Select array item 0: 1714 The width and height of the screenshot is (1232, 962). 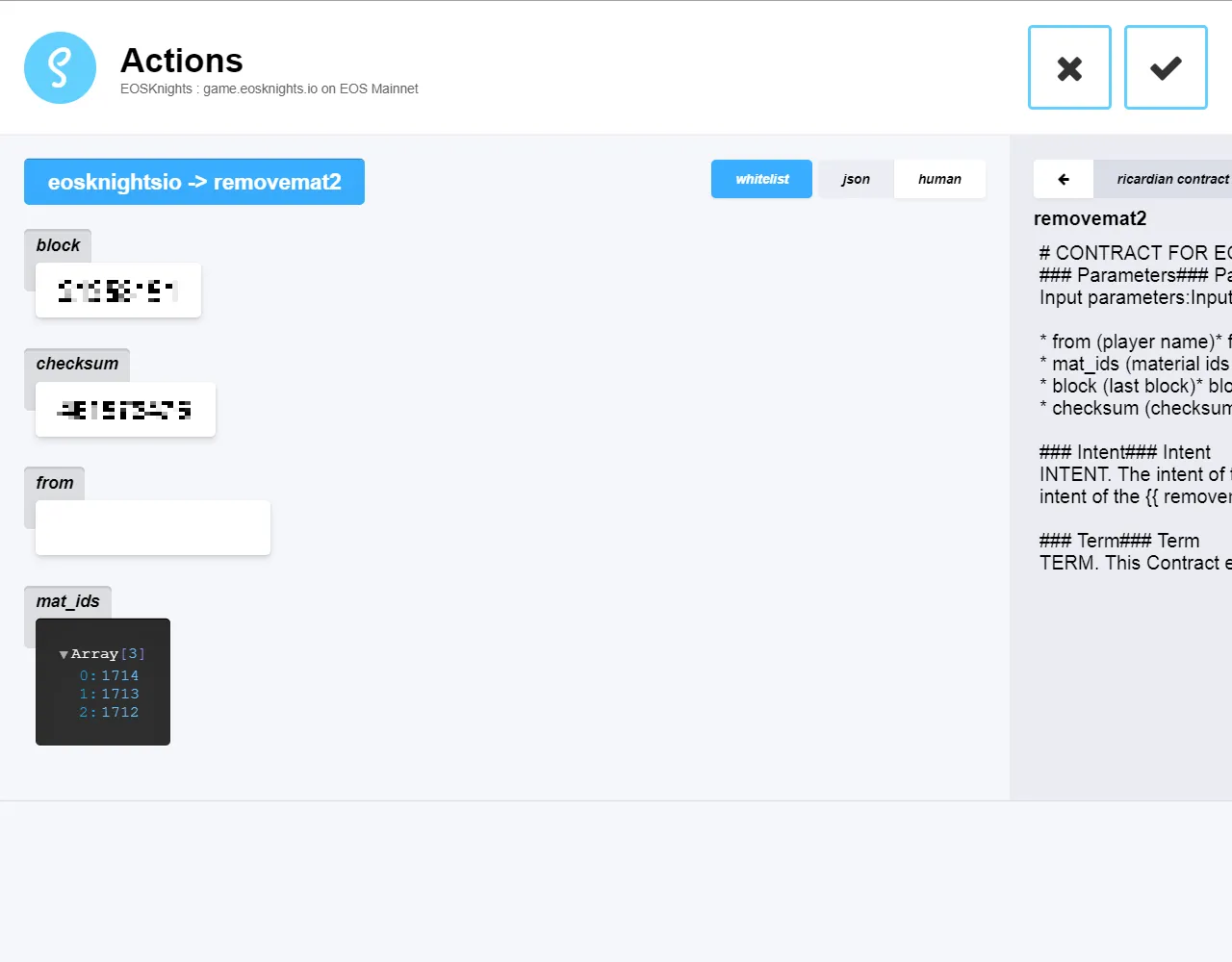tap(109, 676)
